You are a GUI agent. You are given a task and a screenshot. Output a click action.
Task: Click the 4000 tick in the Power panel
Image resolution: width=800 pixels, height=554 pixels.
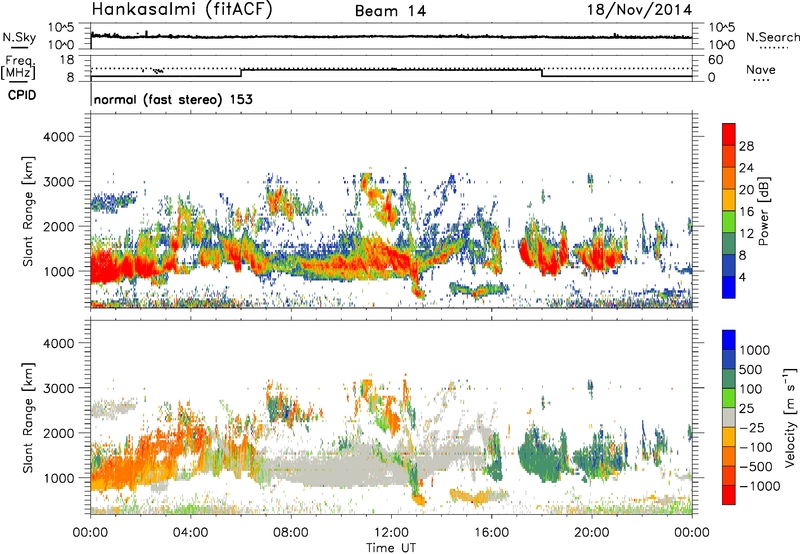tap(58, 137)
